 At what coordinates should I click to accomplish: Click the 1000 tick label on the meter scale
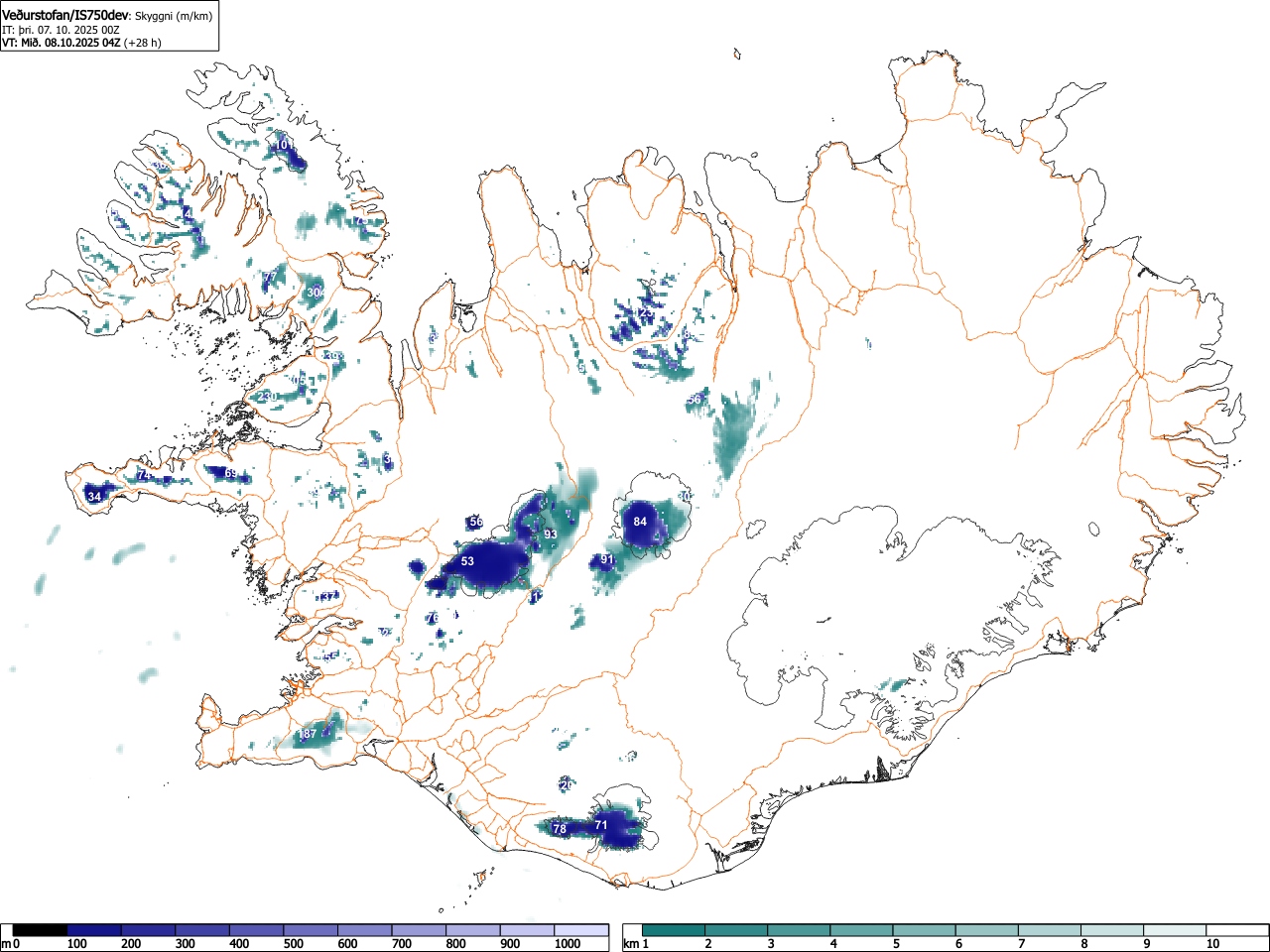pyautogui.click(x=567, y=944)
